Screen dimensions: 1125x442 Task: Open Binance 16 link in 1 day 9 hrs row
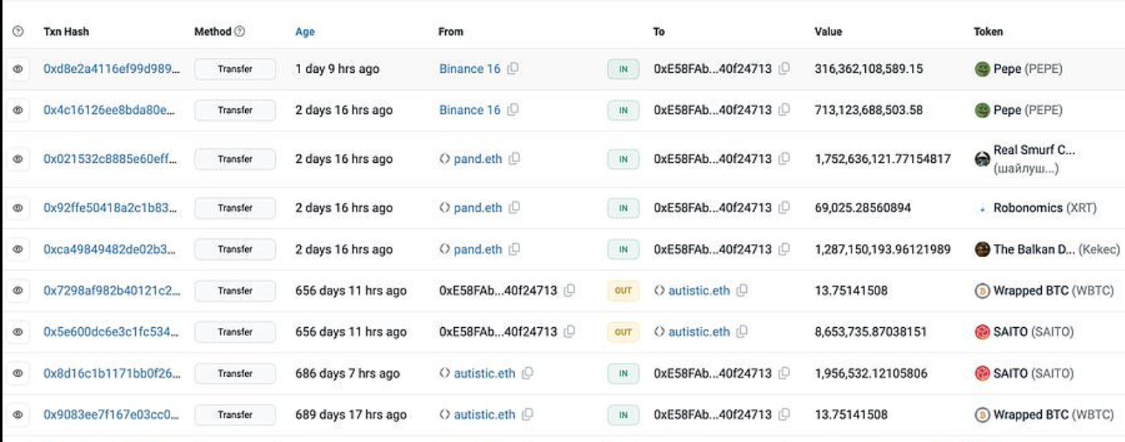click(470, 69)
